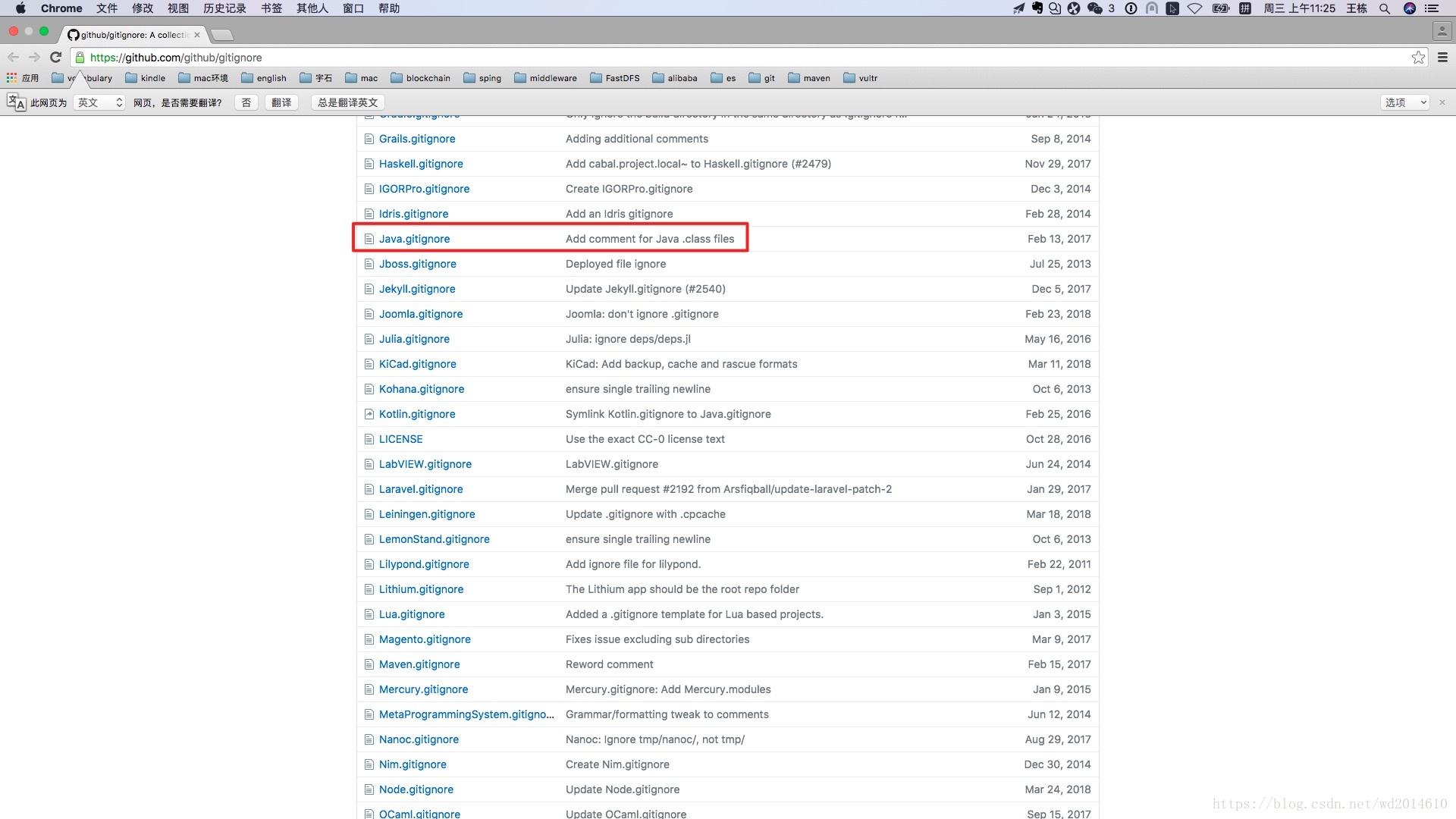Open the Haskell.gitignore file link
This screenshot has height=819, width=1456.
point(421,164)
